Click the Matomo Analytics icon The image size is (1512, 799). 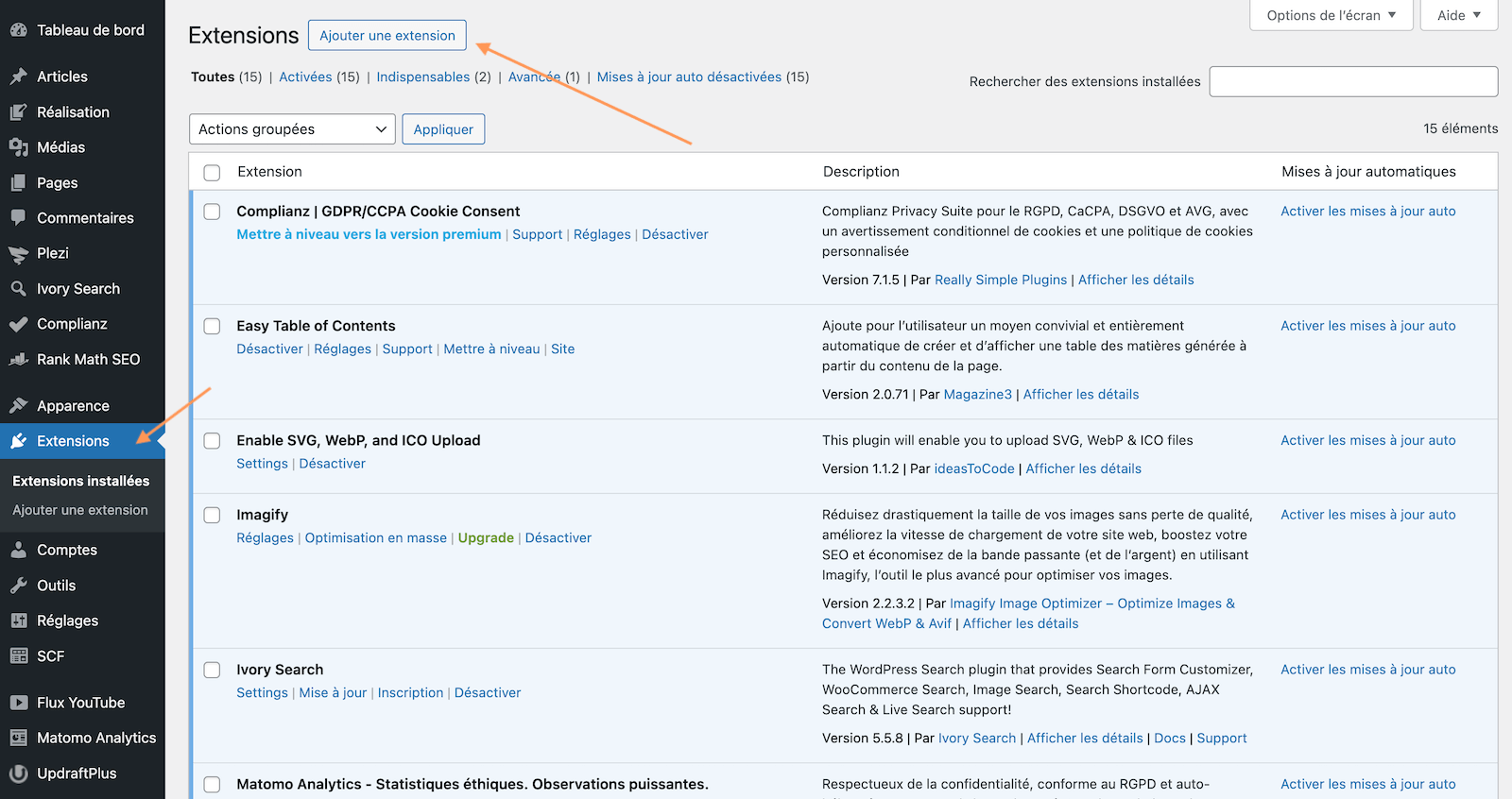[19, 738]
